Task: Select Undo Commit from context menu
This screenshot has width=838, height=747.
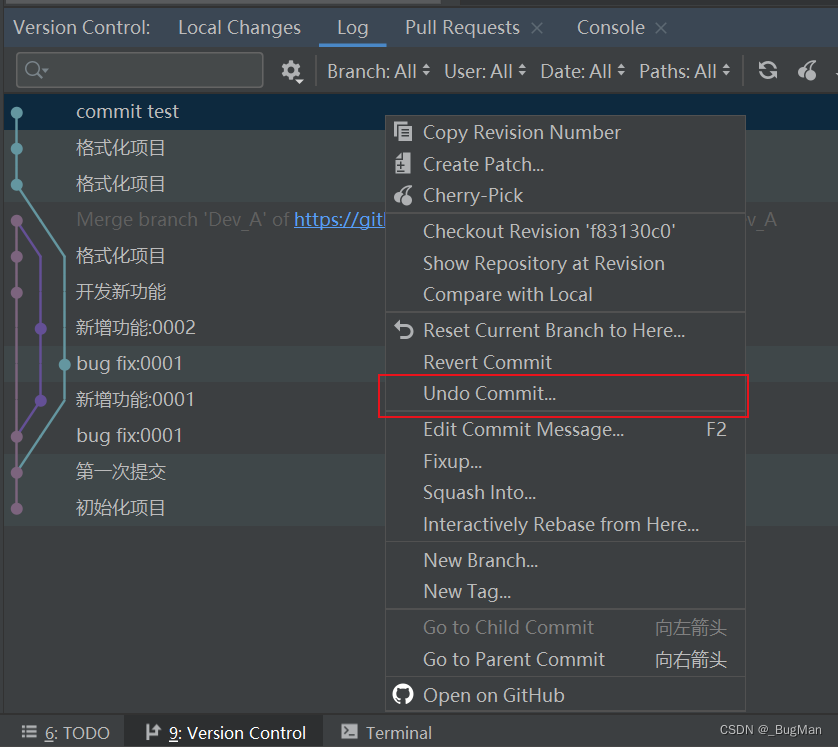Action: coord(489,394)
